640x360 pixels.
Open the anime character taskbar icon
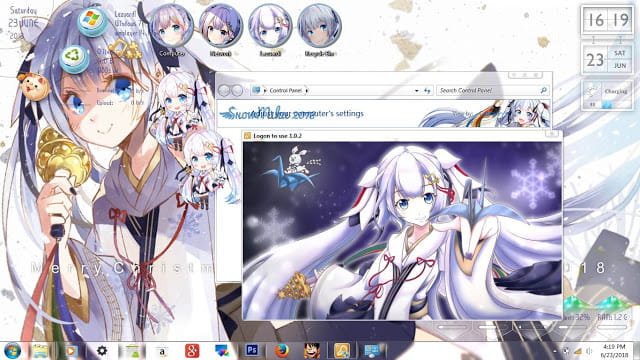pos(312,351)
